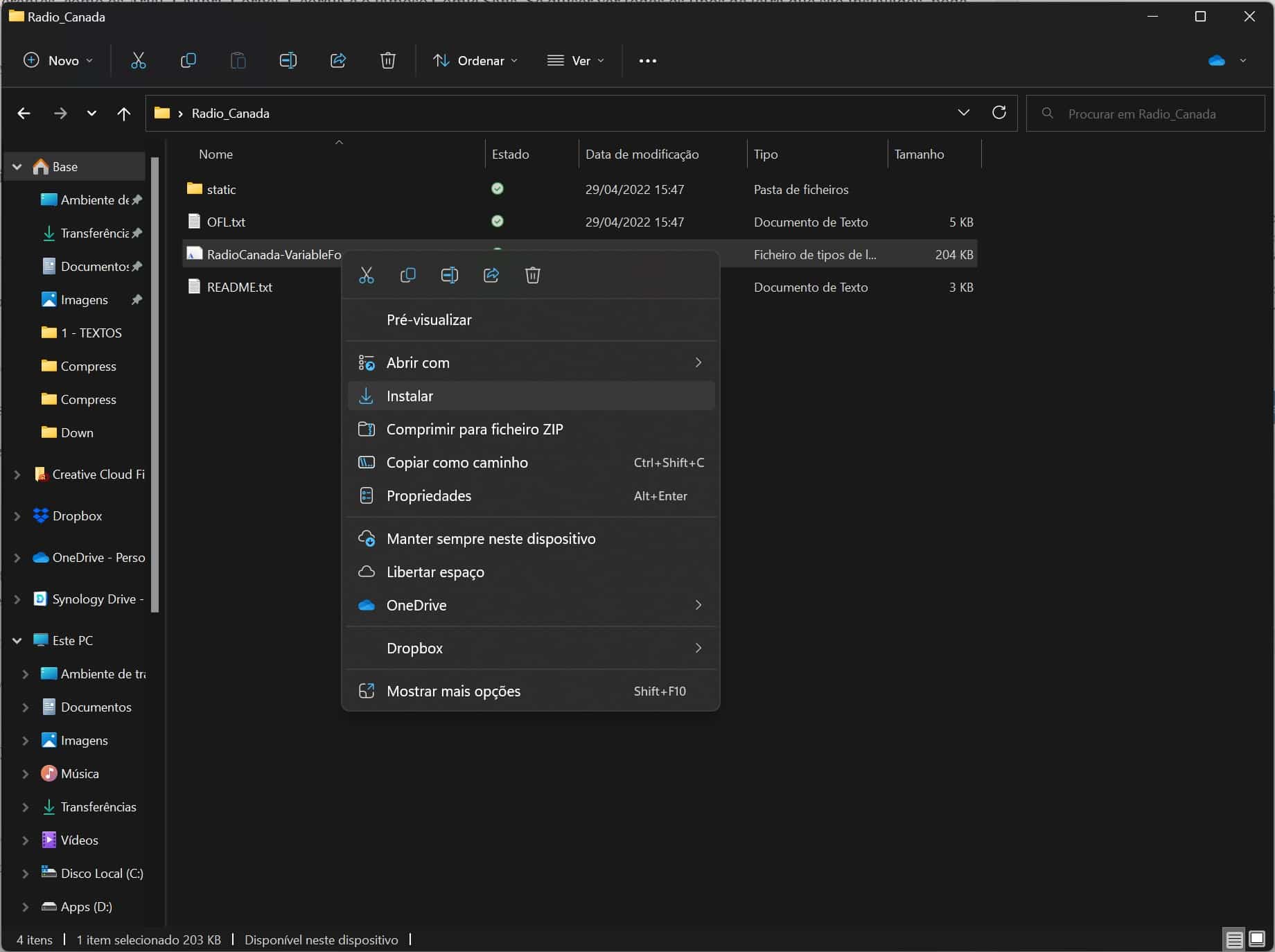Click Mostrar mais opções menu entry
The image size is (1275, 952).
(453, 691)
